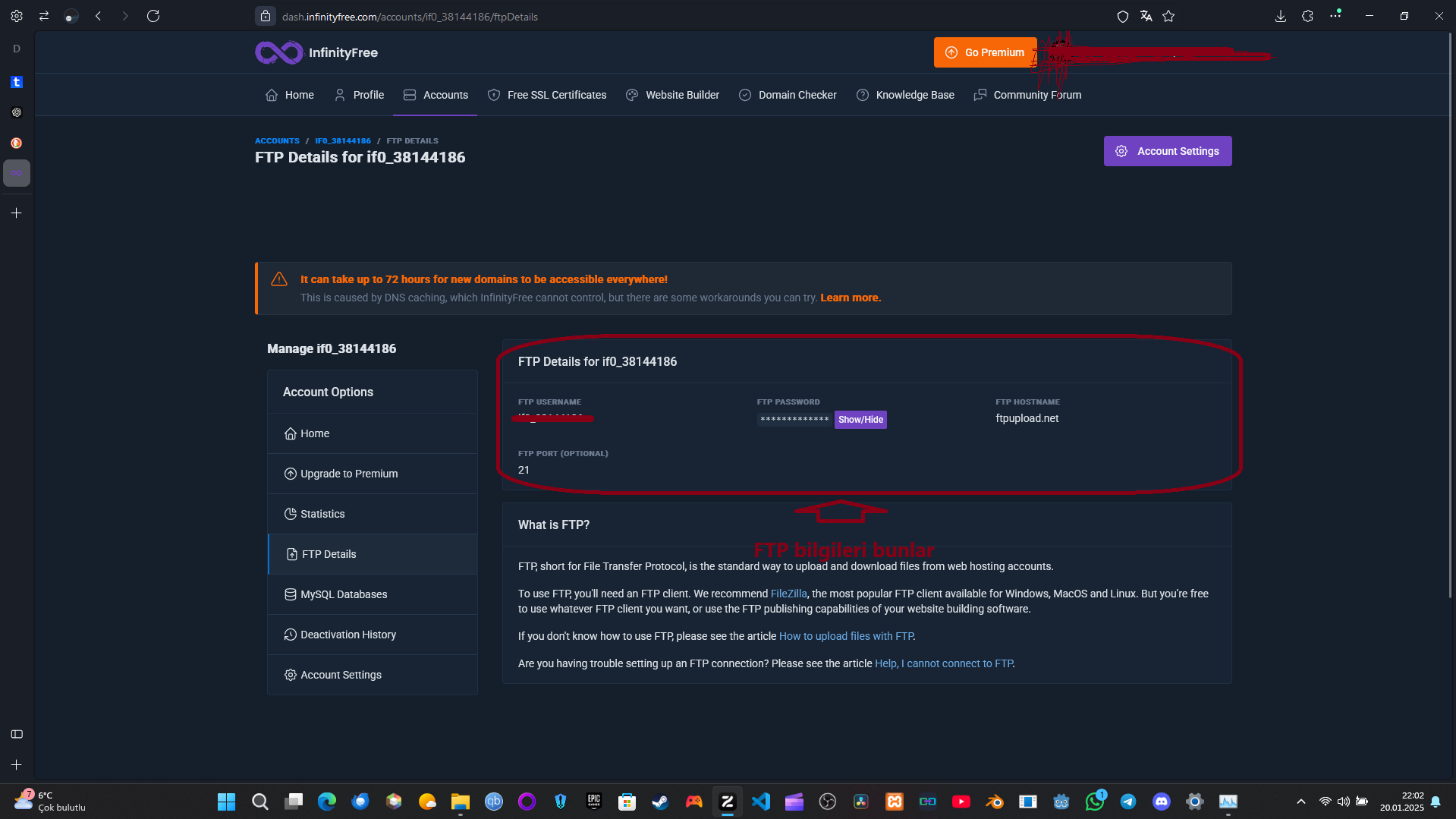Open Discord from the taskbar
1456x819 pixels.
(x=1162, y=802)
